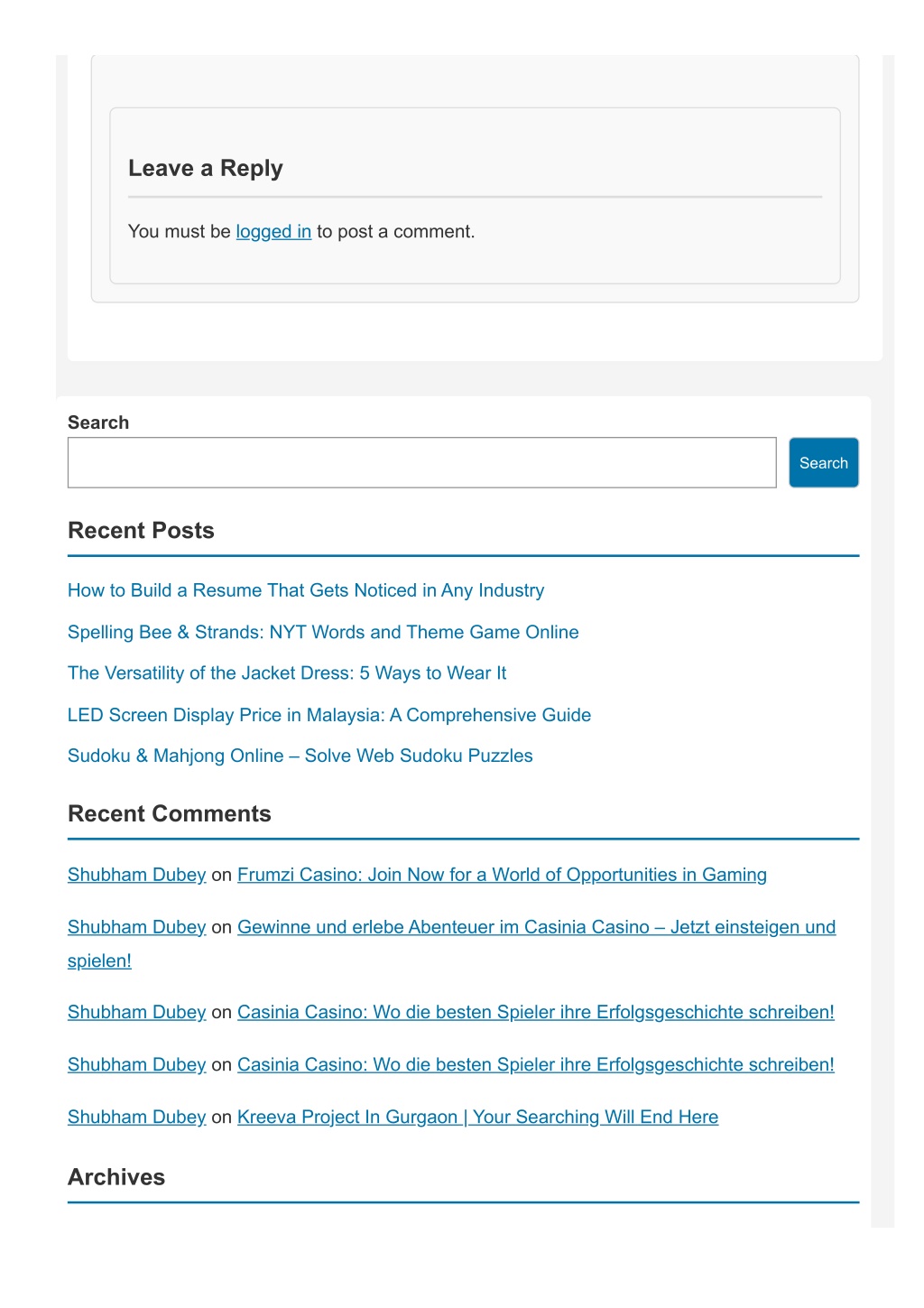Open first 'Casinia Casino: Wo die besten' link
Viewport: 924px width, 1308px height.
[x=536, y=1013]
